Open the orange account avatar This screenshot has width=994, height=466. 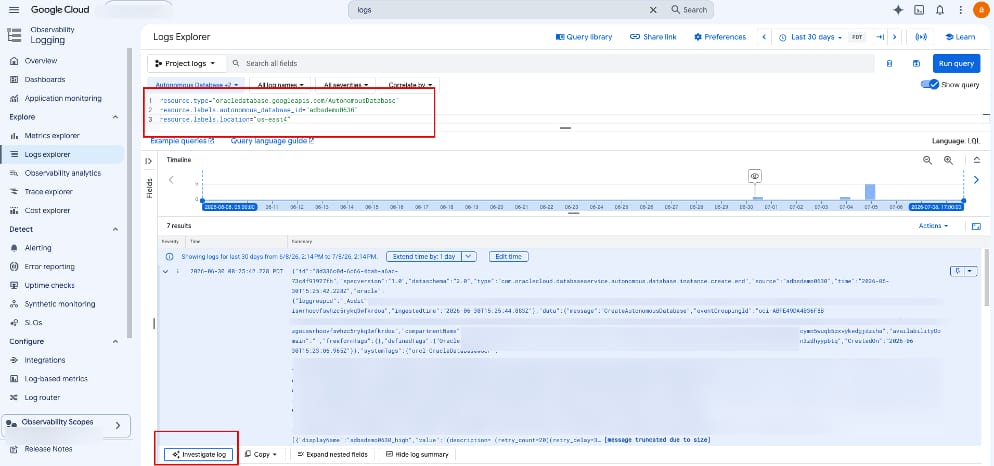click(981, 10)
